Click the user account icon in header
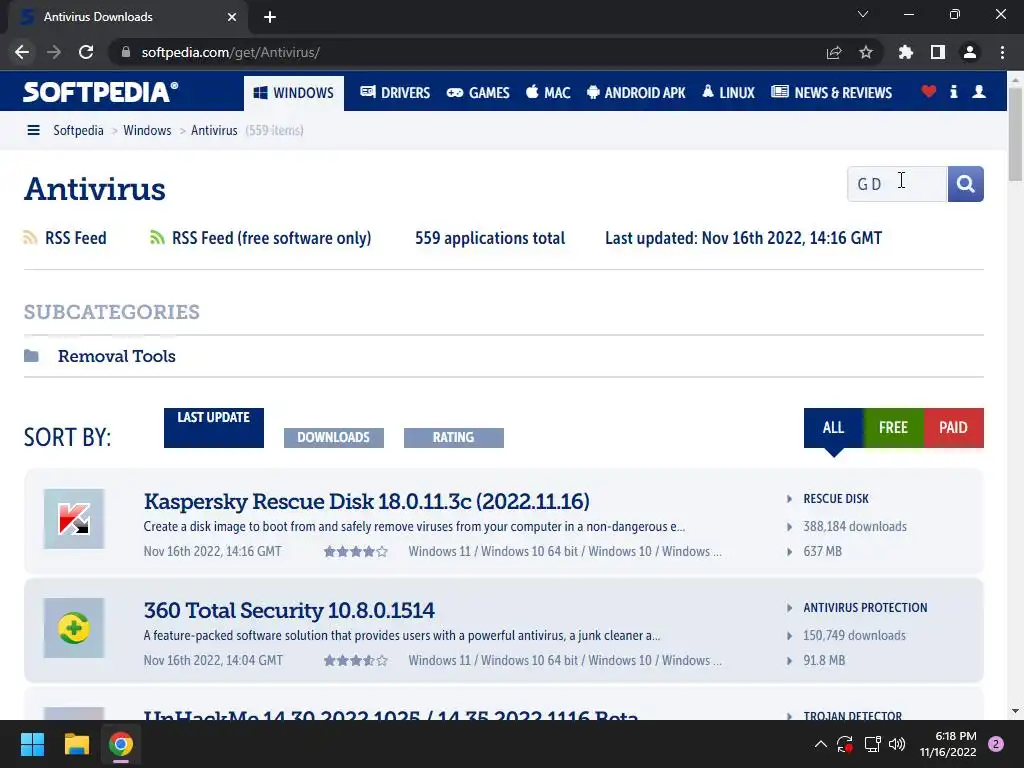The image size is (1024, 768). point(979,92)
